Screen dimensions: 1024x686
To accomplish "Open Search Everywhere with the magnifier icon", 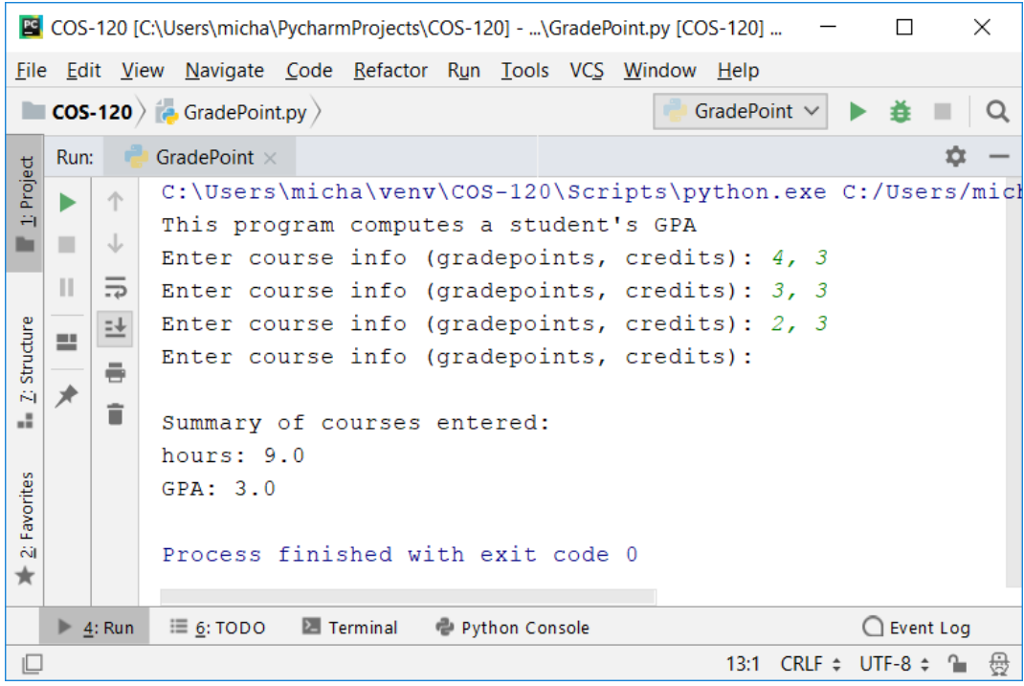I will click(998, 111).
